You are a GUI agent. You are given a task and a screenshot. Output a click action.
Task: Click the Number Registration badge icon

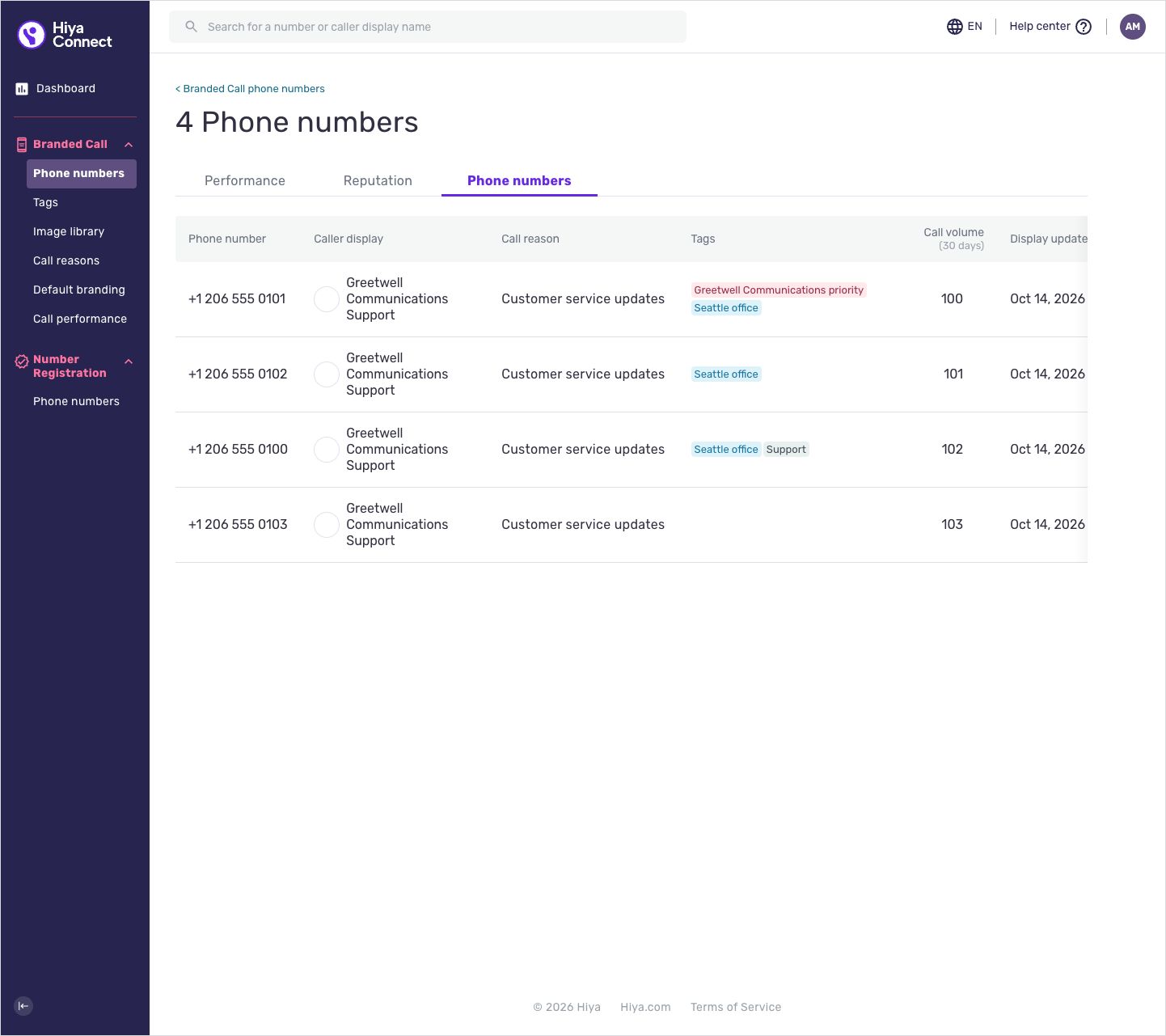(22, 362)
